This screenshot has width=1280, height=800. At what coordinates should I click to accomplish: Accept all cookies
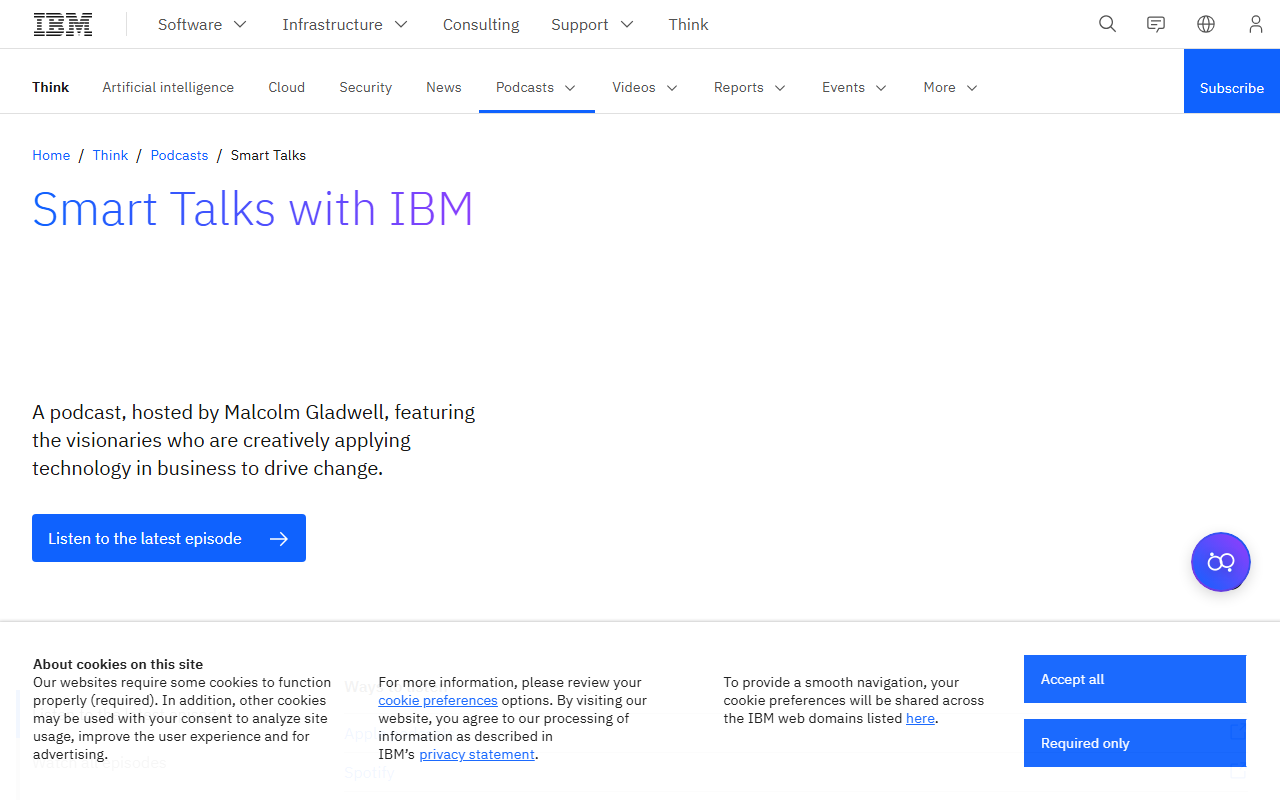click(1135, 679)
